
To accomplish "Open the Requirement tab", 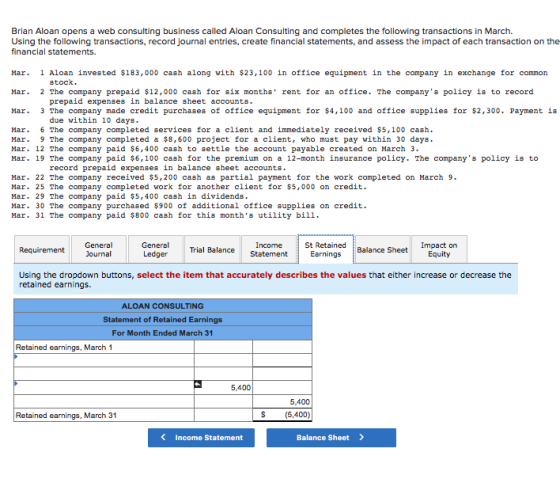I will (x=42, y=249).
